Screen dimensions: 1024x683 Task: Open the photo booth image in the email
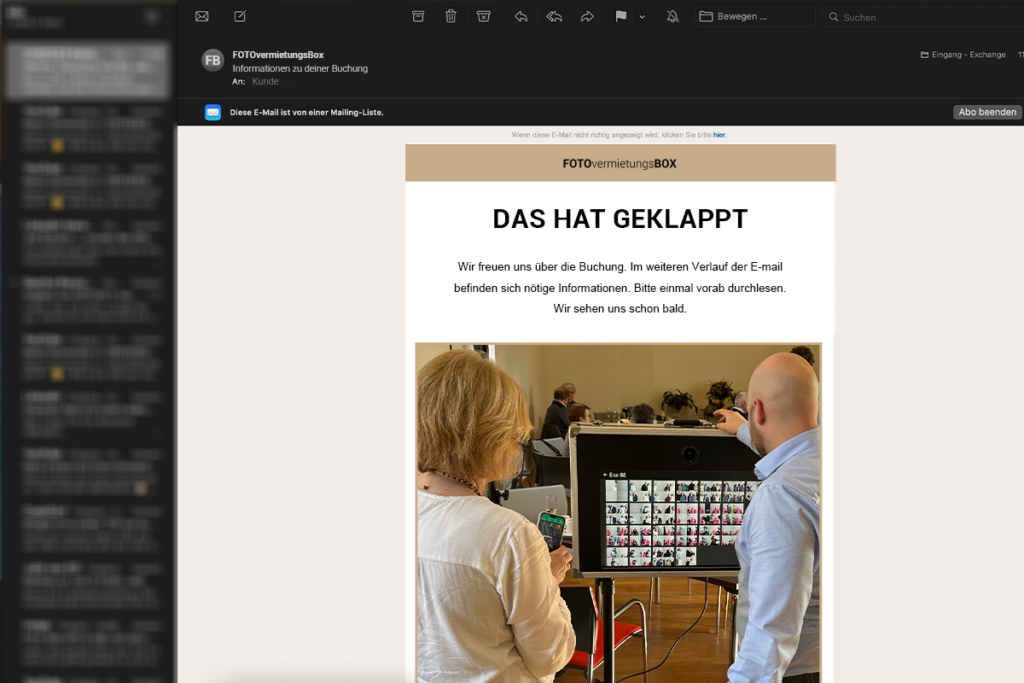point(618,513)
